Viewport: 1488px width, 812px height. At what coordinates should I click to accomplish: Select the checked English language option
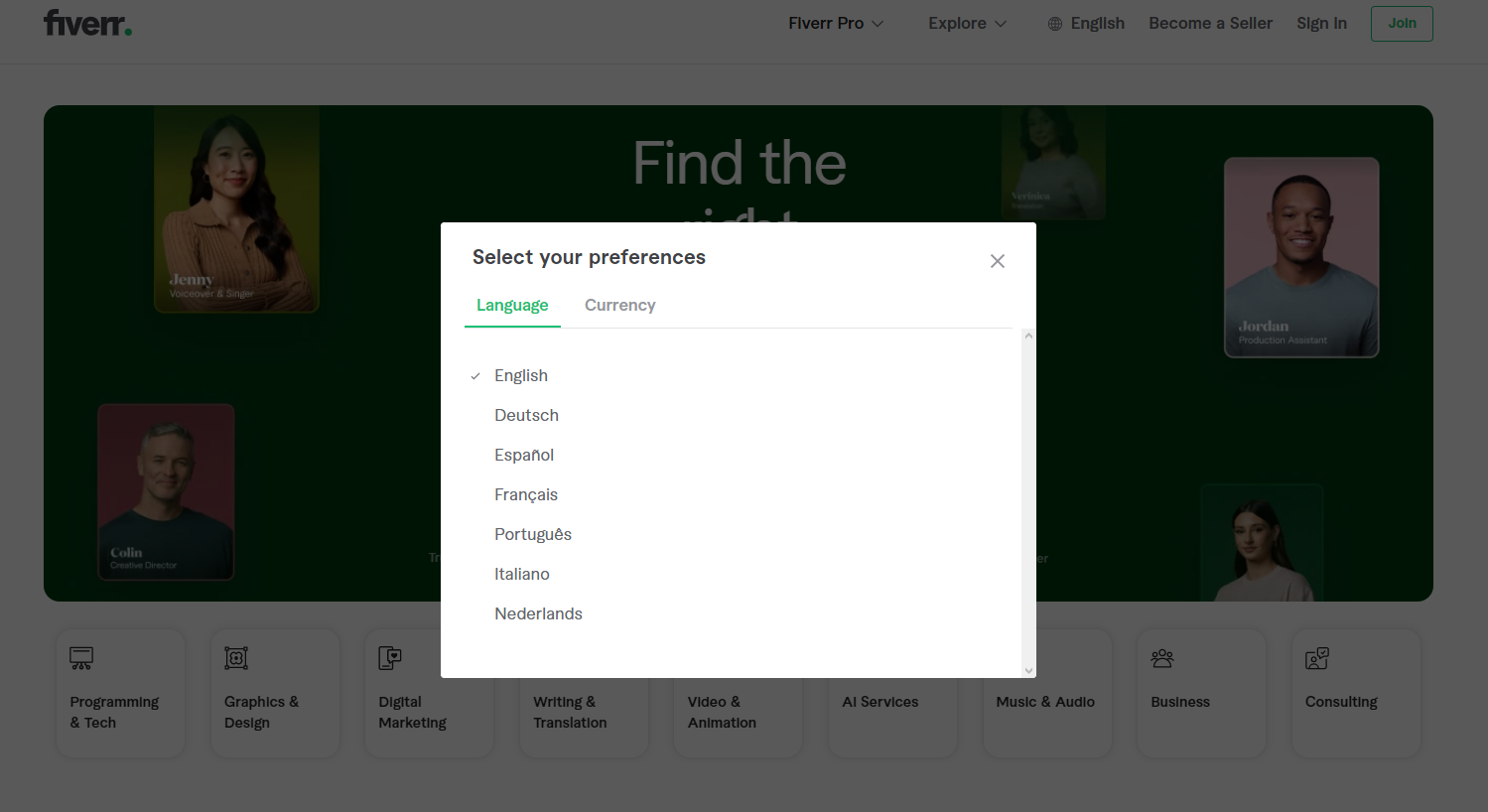pyautogui.click(x=521, y=375)
